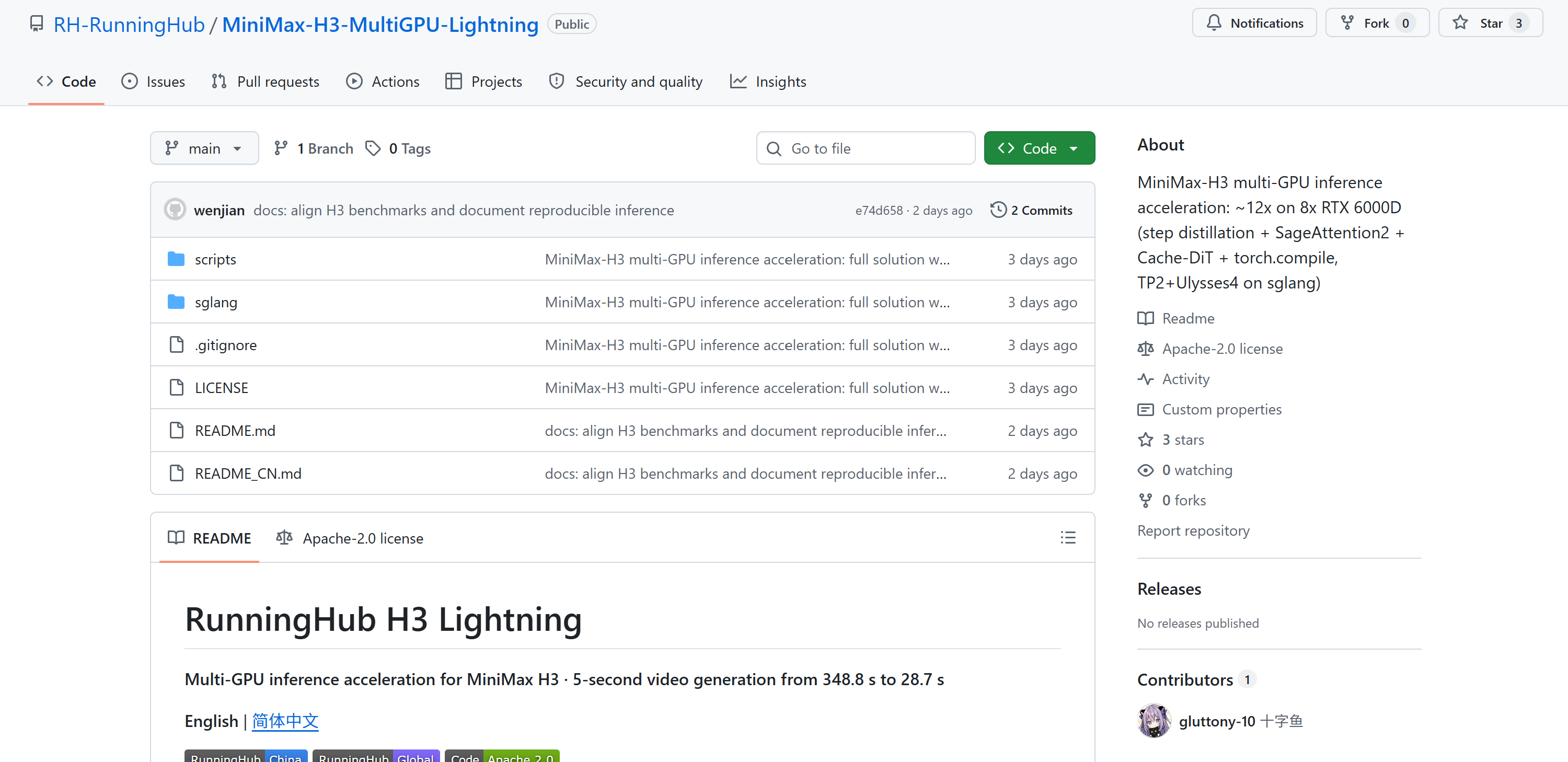Viewport: 1568px width, 762px height.
Task: View the 2 Commits history
Action: tap(1032, 210)
